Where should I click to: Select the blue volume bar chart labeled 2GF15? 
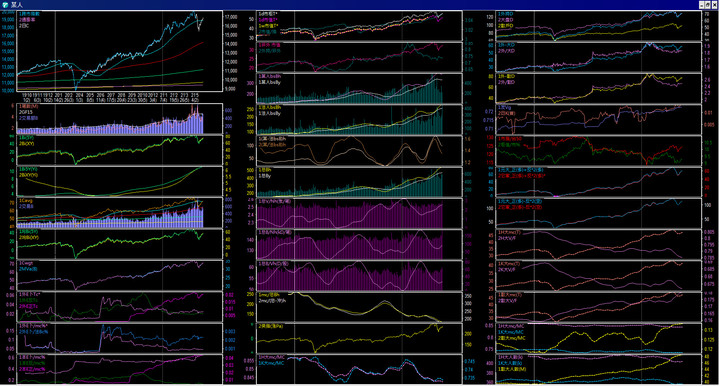120,119
